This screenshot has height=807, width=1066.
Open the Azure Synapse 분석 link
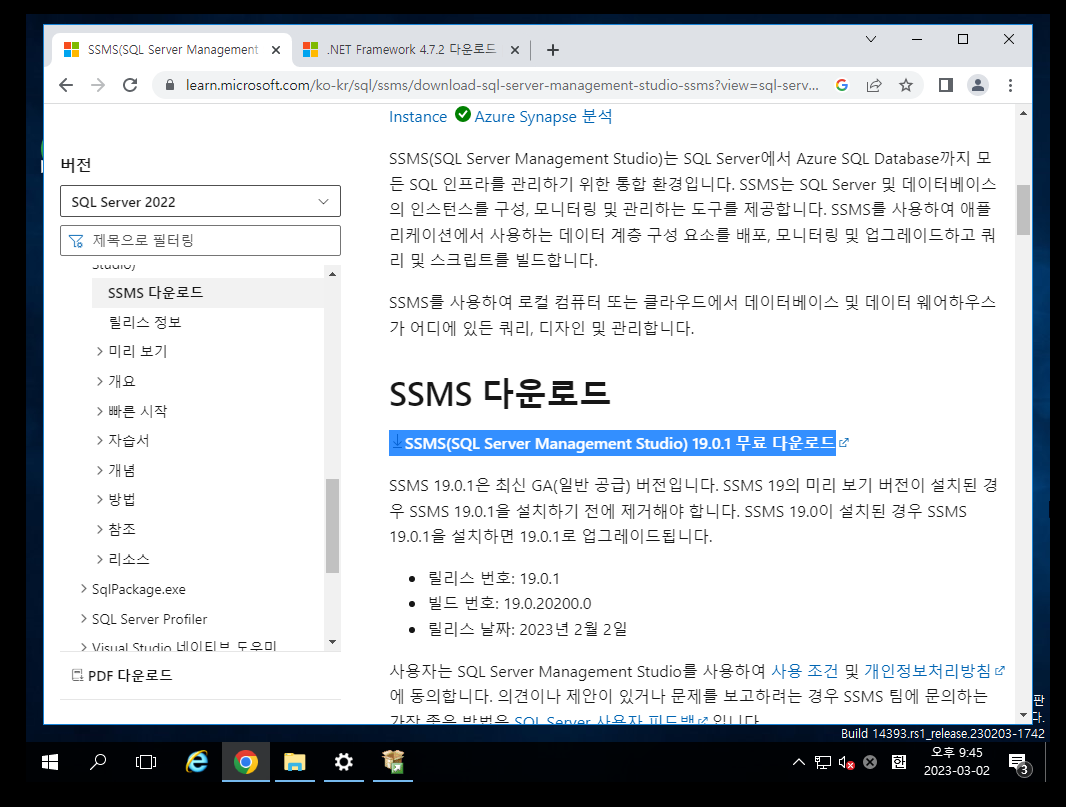pos(543,117)
